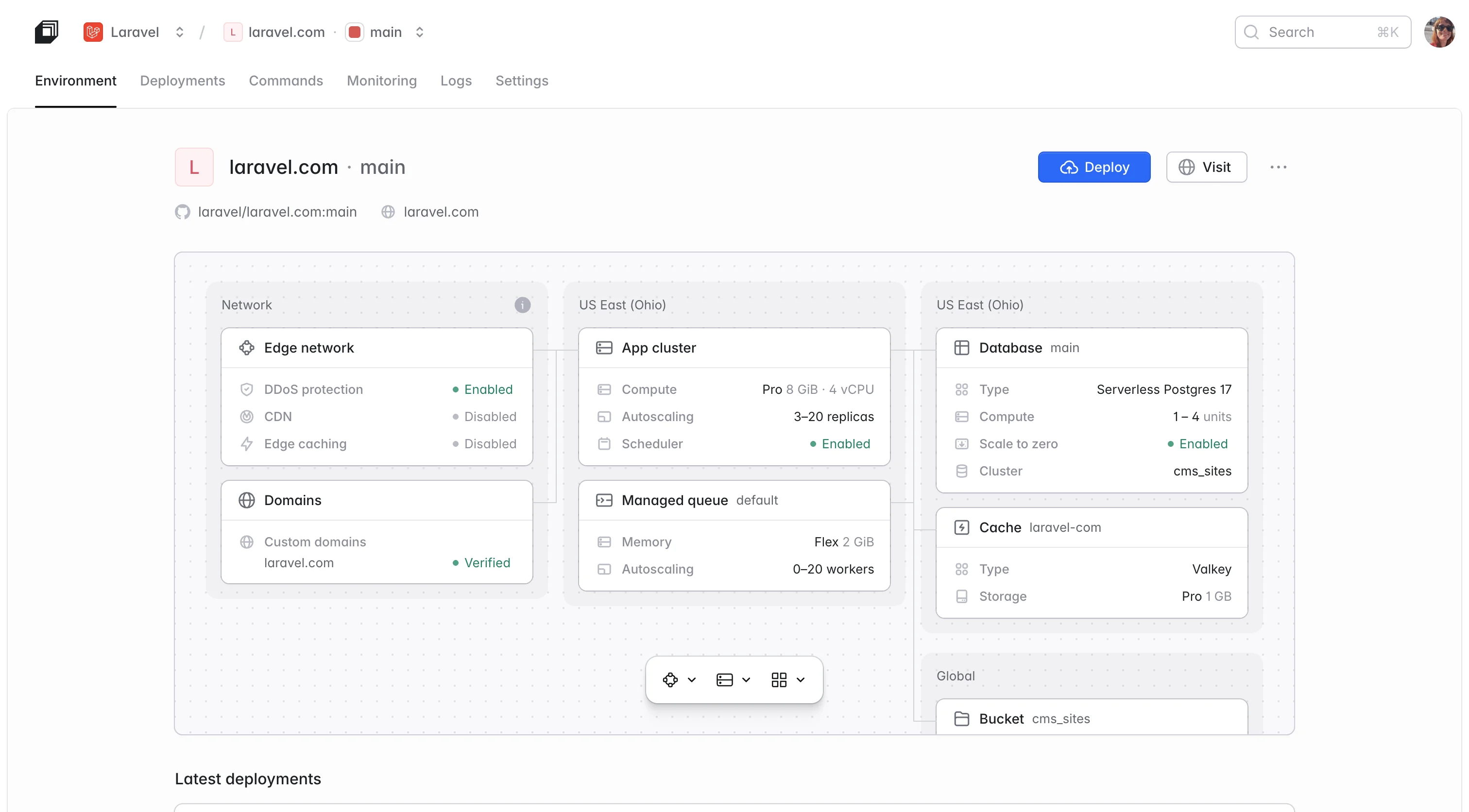Image resolution: width=1469 pixels, height=812 pixels.
Task: Click the Database table icon
Action: tap(961, 348)
